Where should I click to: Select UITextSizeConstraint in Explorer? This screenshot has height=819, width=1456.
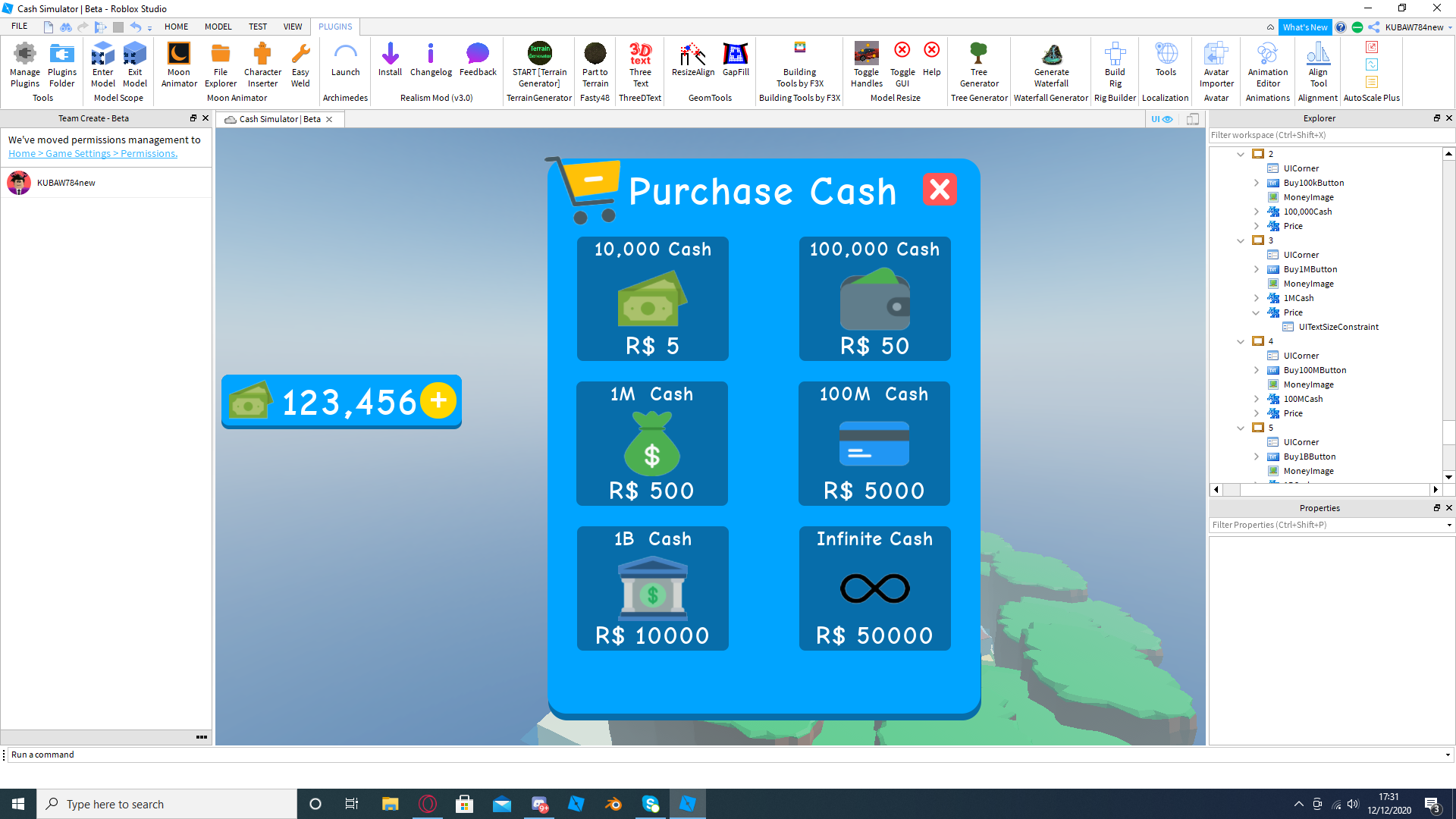1338,327
